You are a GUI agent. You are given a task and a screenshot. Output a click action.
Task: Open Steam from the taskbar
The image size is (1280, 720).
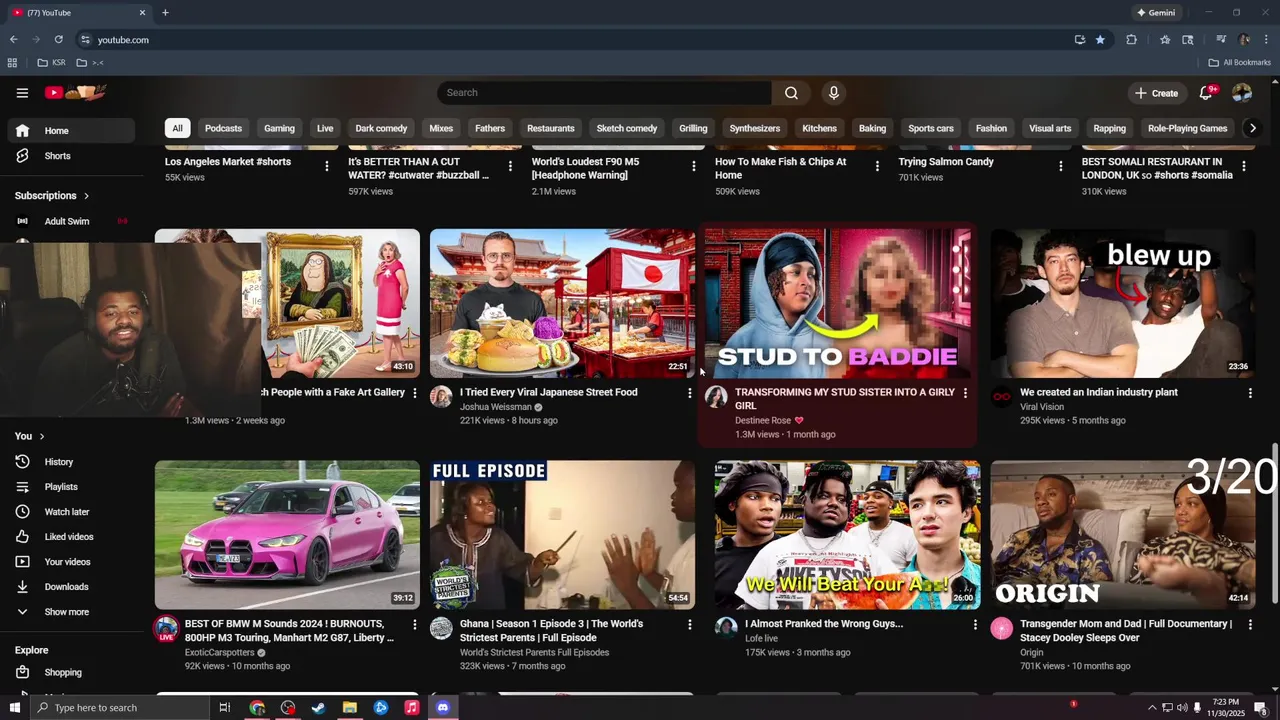tap(319, 708)
